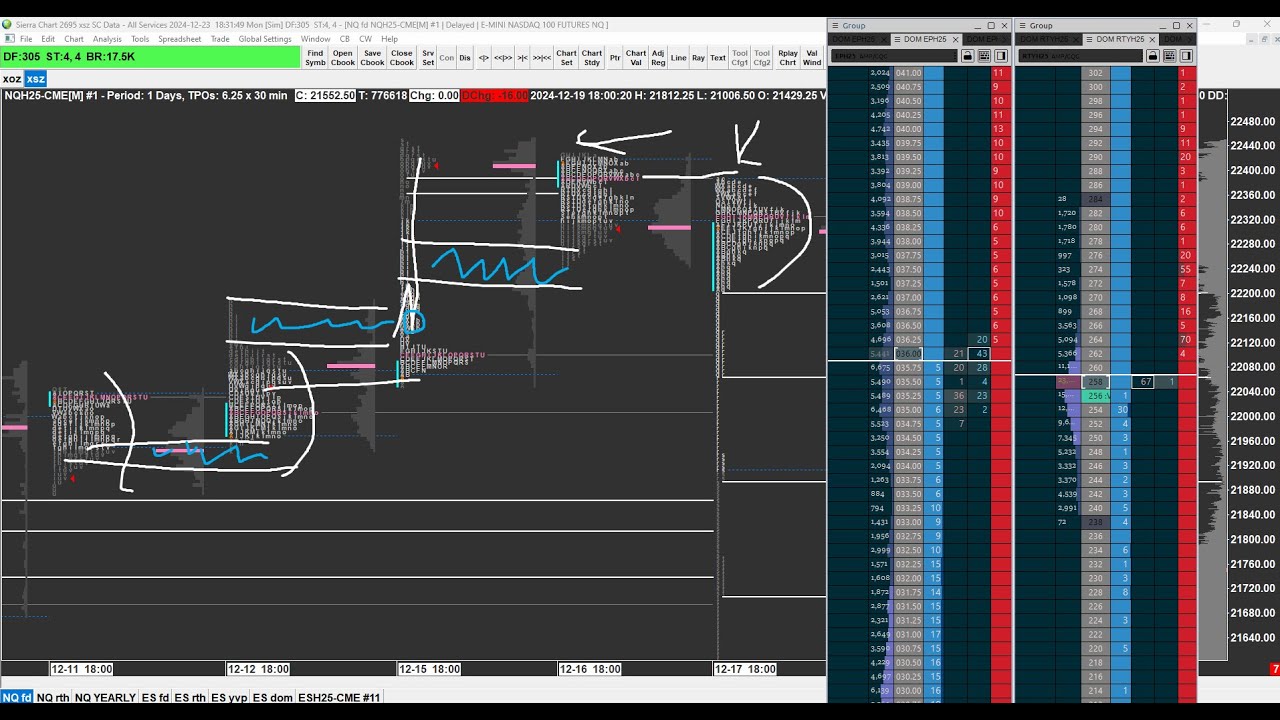Select the Line drawing tool
This screenshot has width=1280, height=720.
[x=679, y=58]
